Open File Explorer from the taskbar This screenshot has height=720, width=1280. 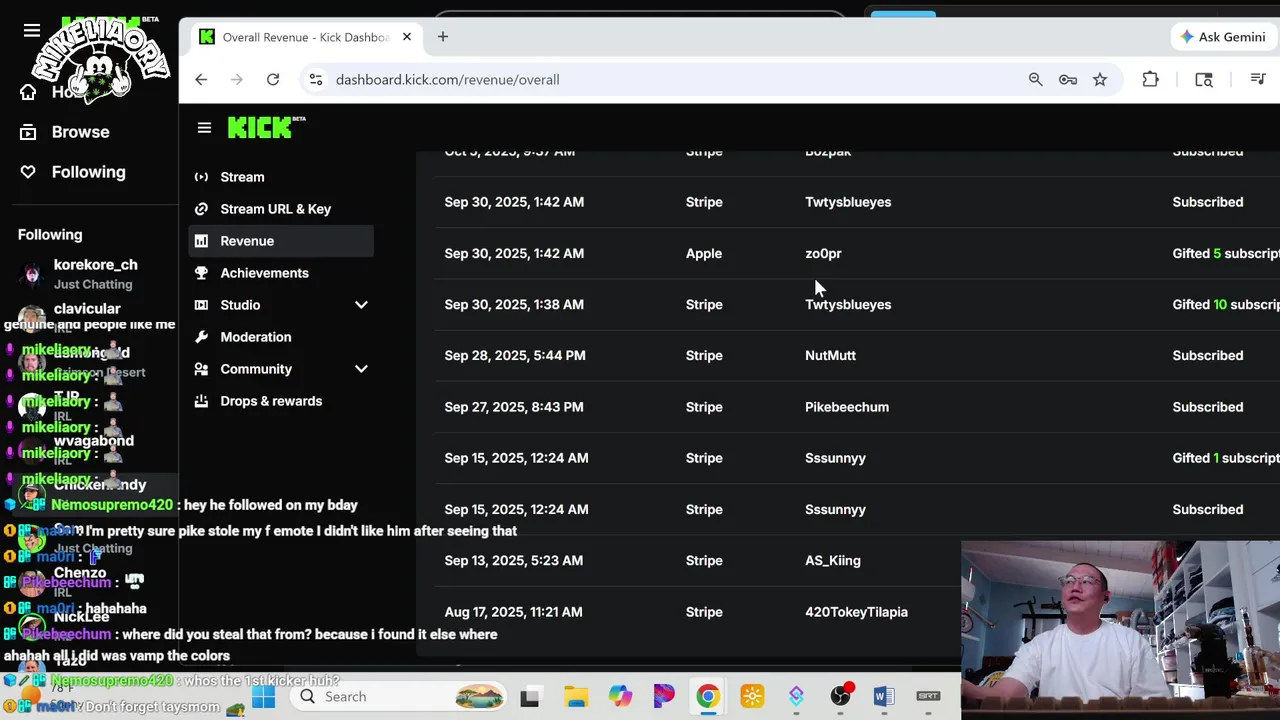click(575, 697)
